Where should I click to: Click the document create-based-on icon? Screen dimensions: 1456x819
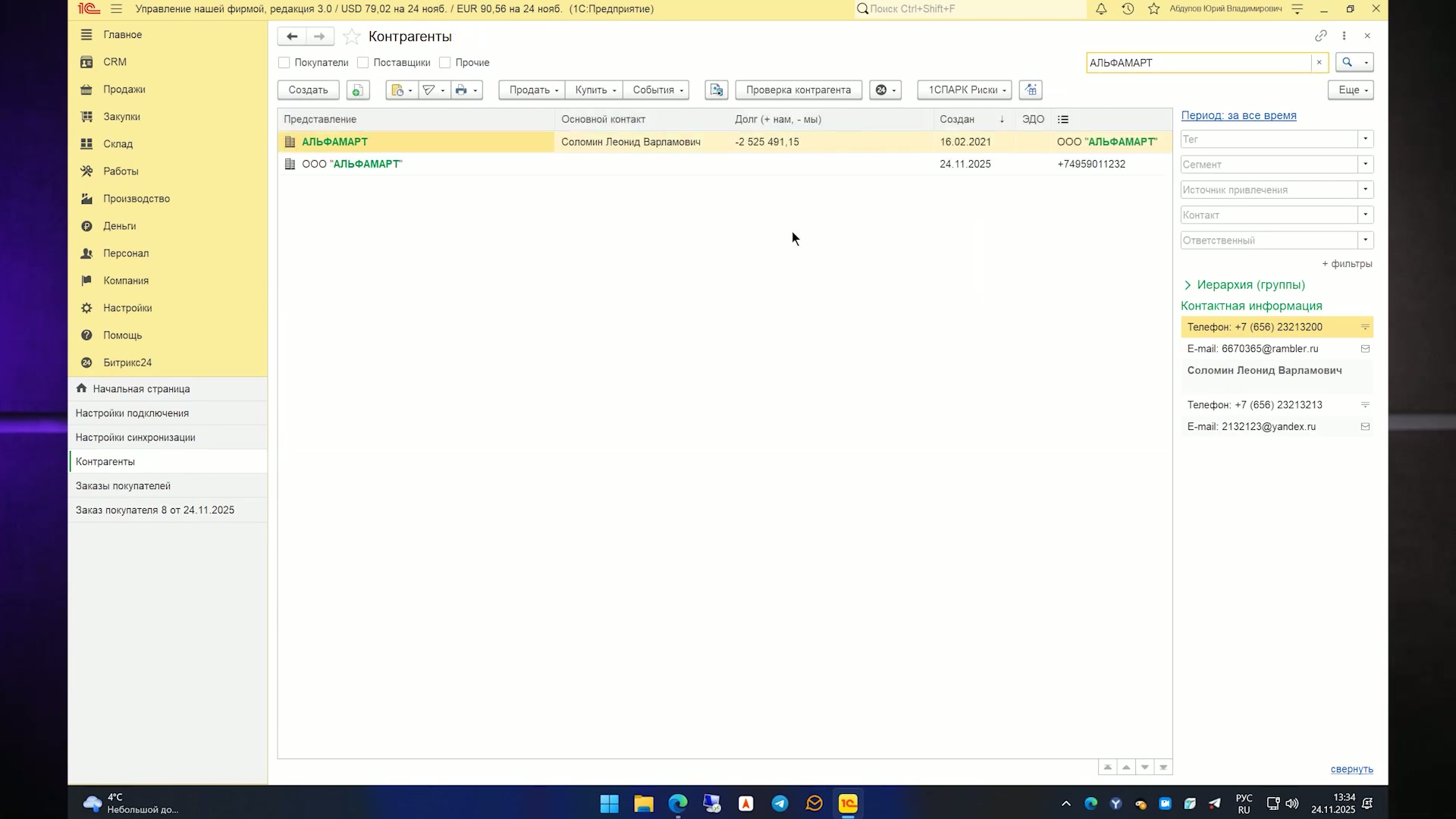point(401,90)
